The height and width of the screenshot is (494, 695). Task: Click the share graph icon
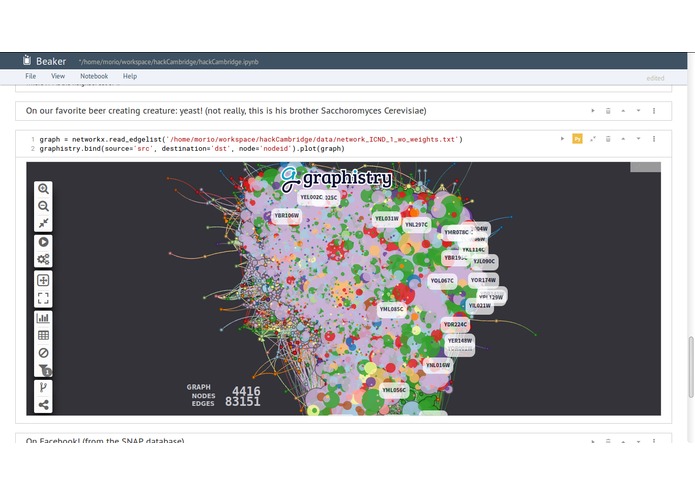[x=43, y=405]
